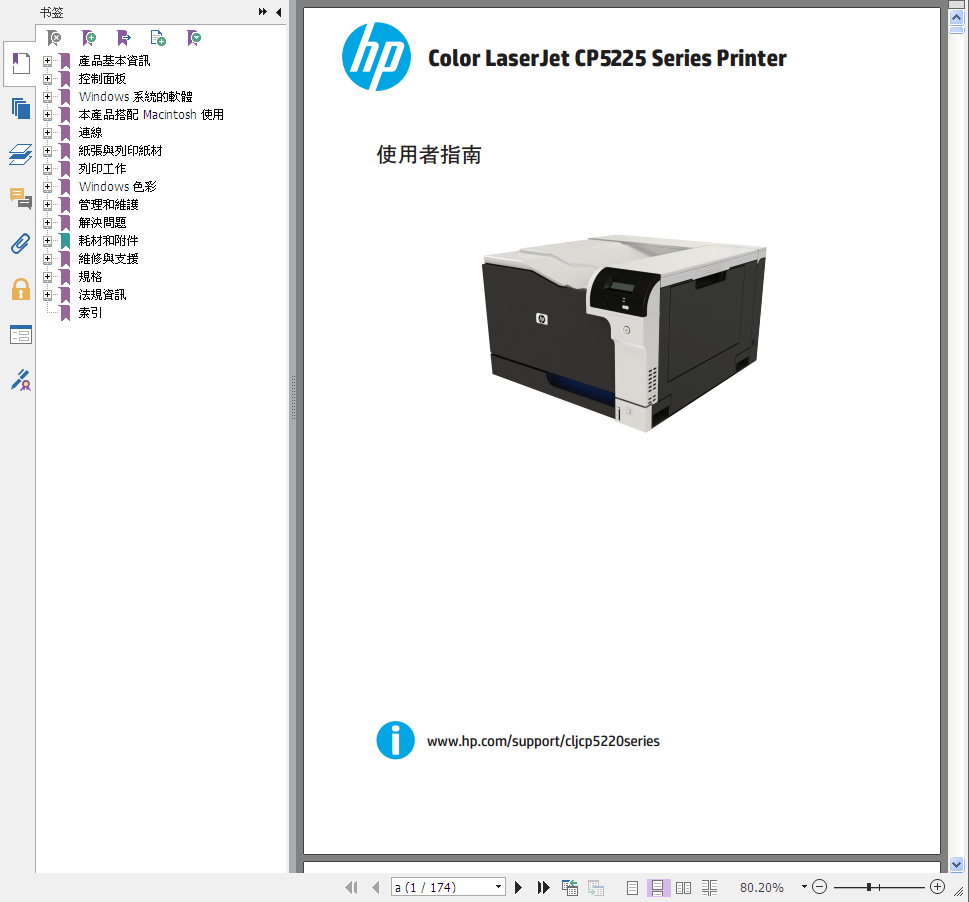Select the 規格 bookmark
This screenshot has width=969, height=902.
pyautogui.click(x=90, y=277)
